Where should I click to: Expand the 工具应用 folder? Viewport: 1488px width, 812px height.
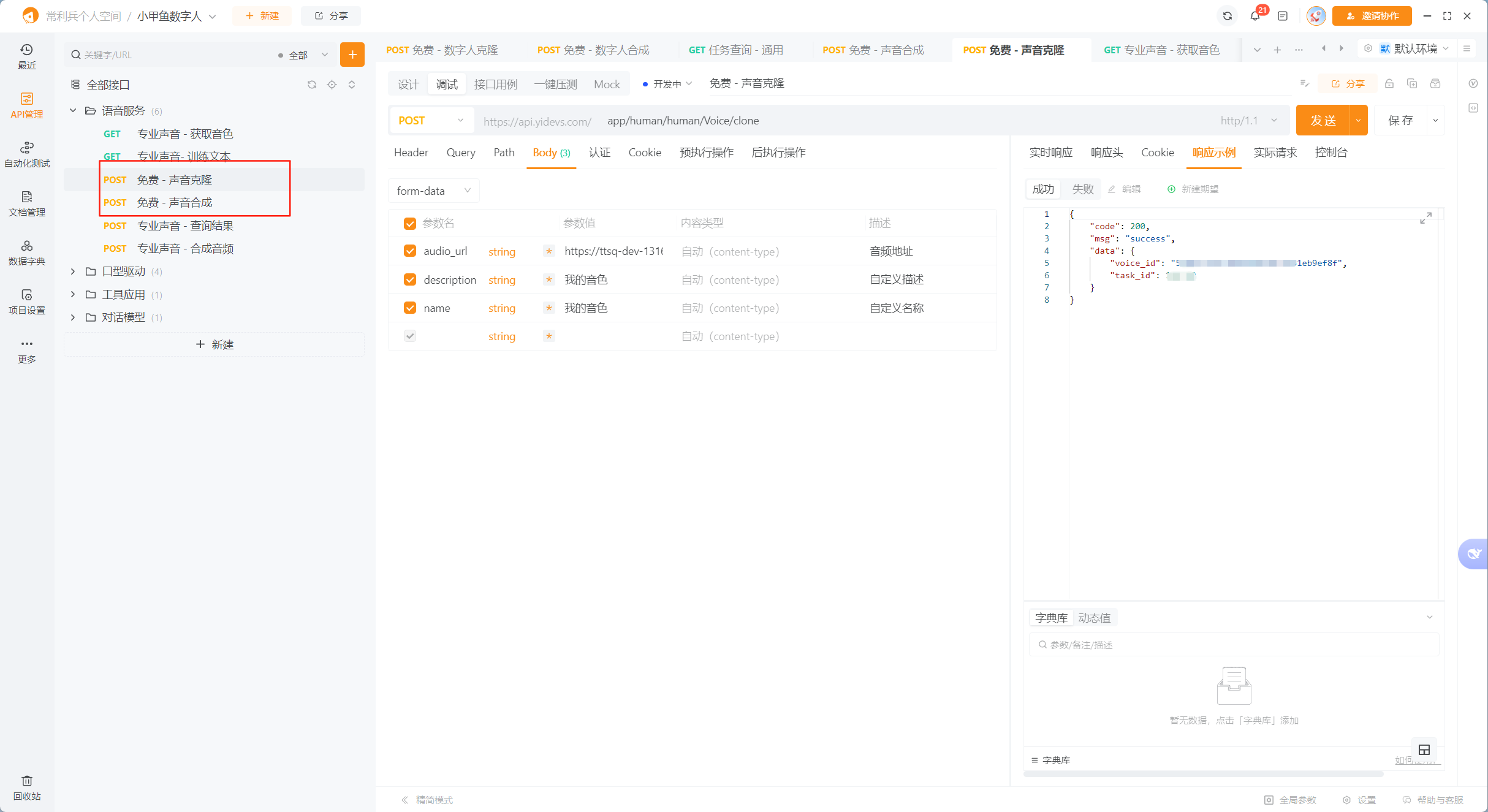73,294
